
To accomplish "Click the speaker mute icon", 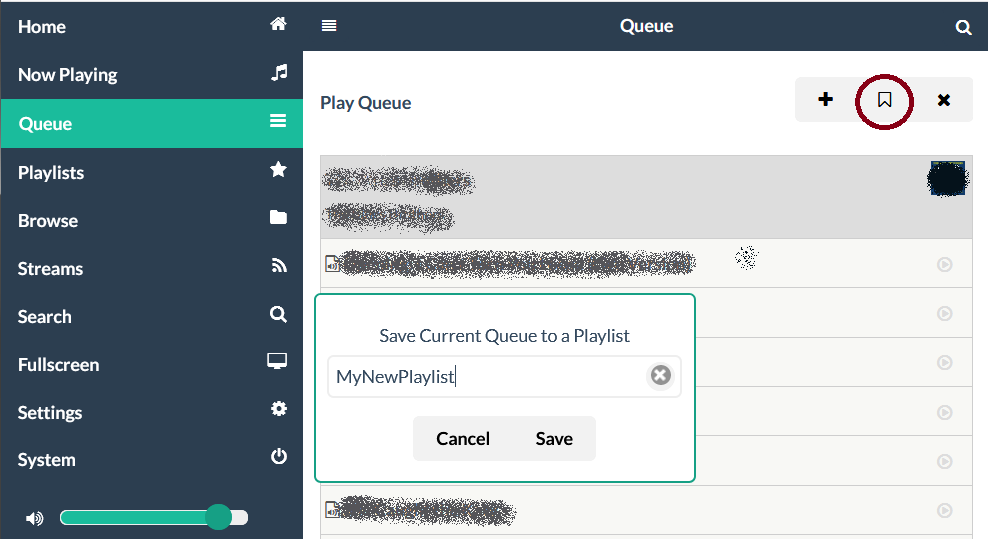I will (x=35, y=518).
